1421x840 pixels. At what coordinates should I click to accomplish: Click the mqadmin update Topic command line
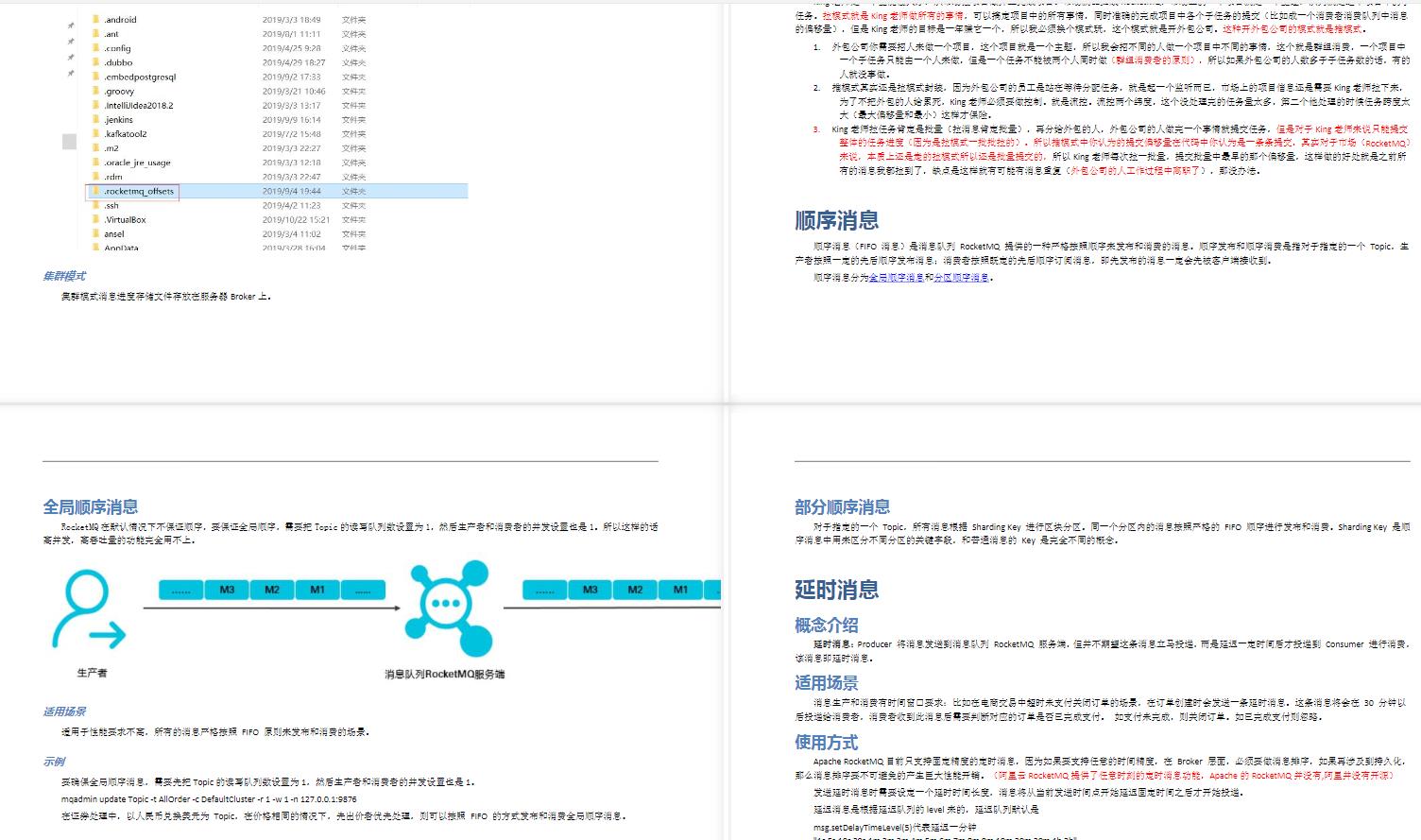(209, 798)
